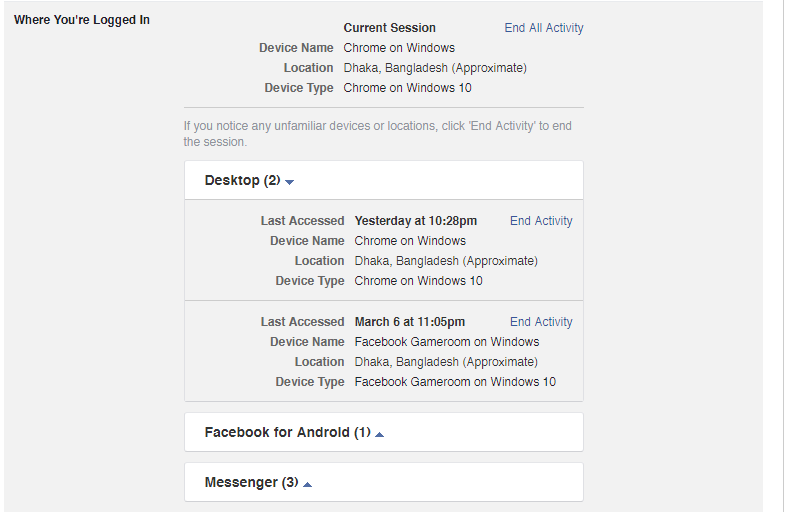
Task: Select Gameroom session Dhaka location text
Action: (x=446, y=362)
